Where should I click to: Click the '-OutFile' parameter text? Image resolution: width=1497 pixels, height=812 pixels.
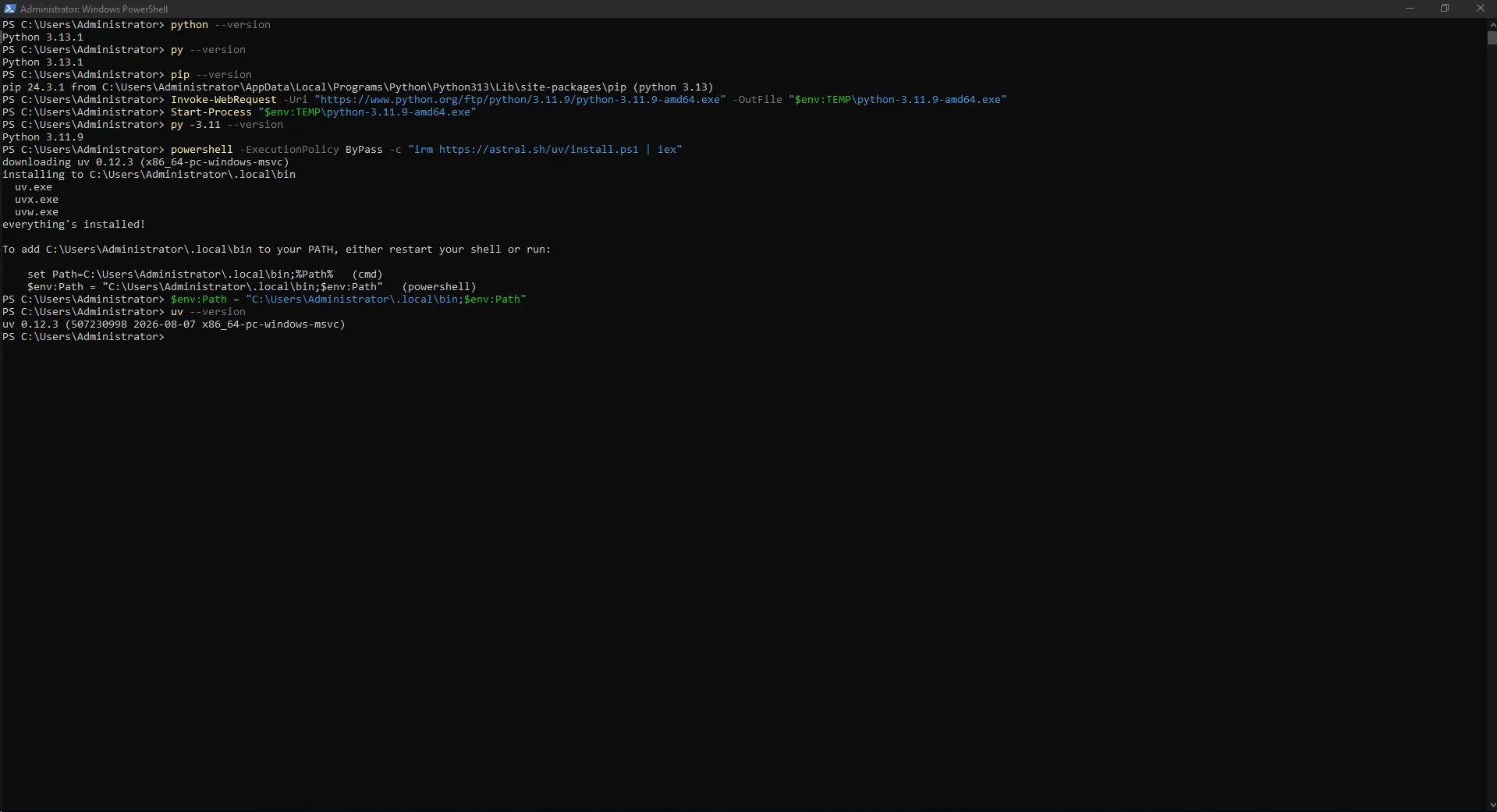point(757,100)
